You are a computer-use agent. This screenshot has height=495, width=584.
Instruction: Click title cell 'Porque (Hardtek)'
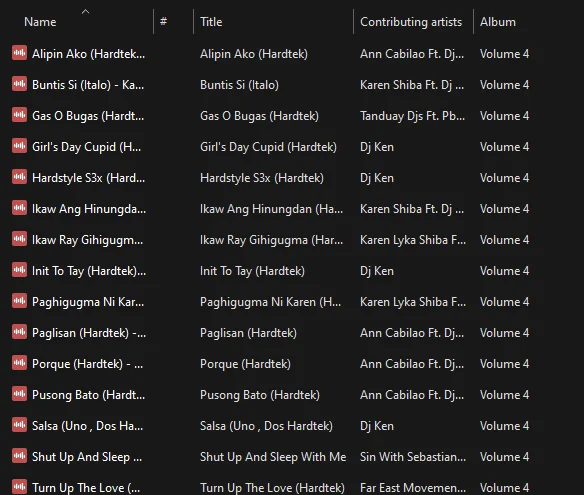[245, 364]
